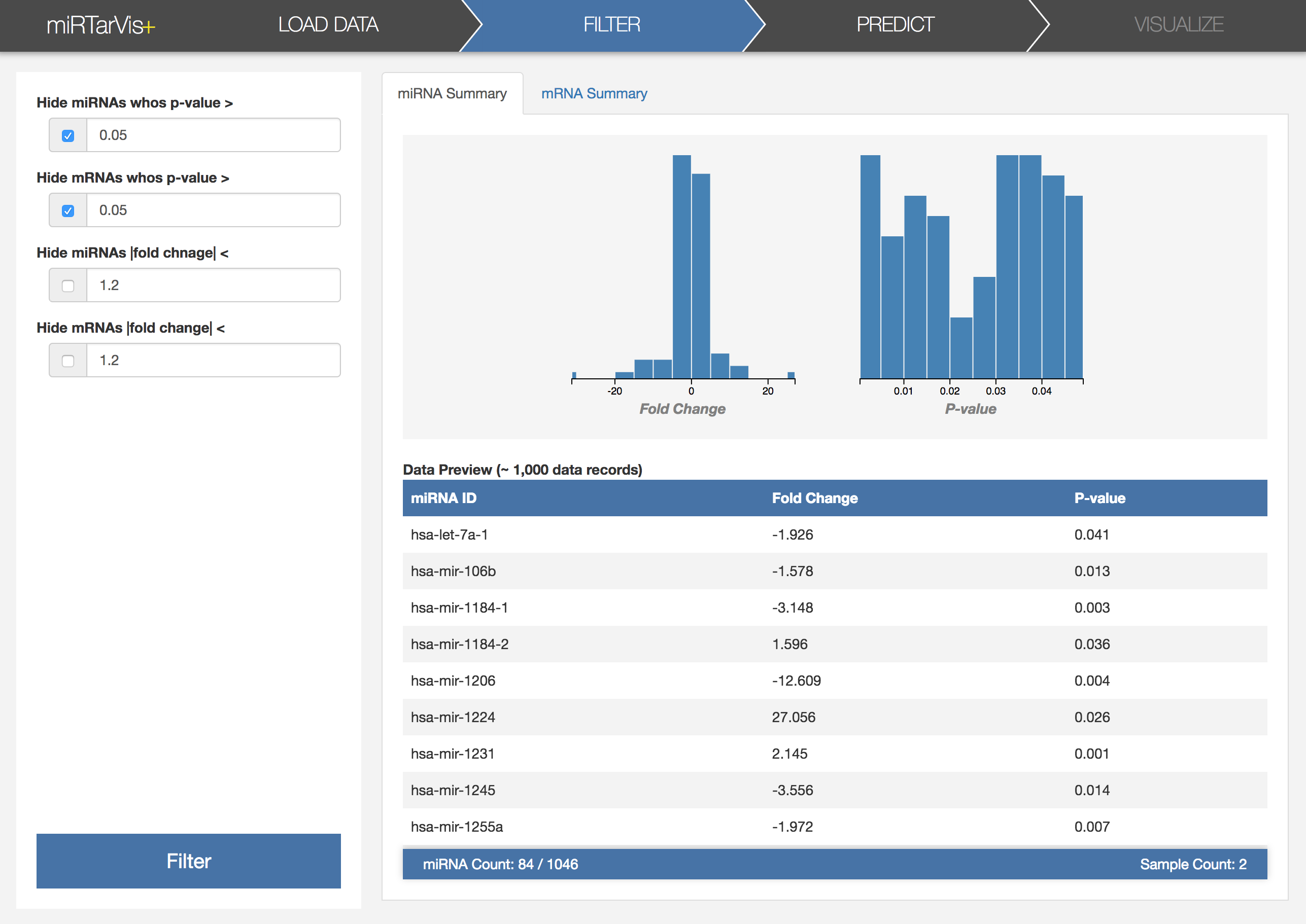
Task: Click the miRNA p-value input field
Action: pyautogui.click(x=214, y=135)
